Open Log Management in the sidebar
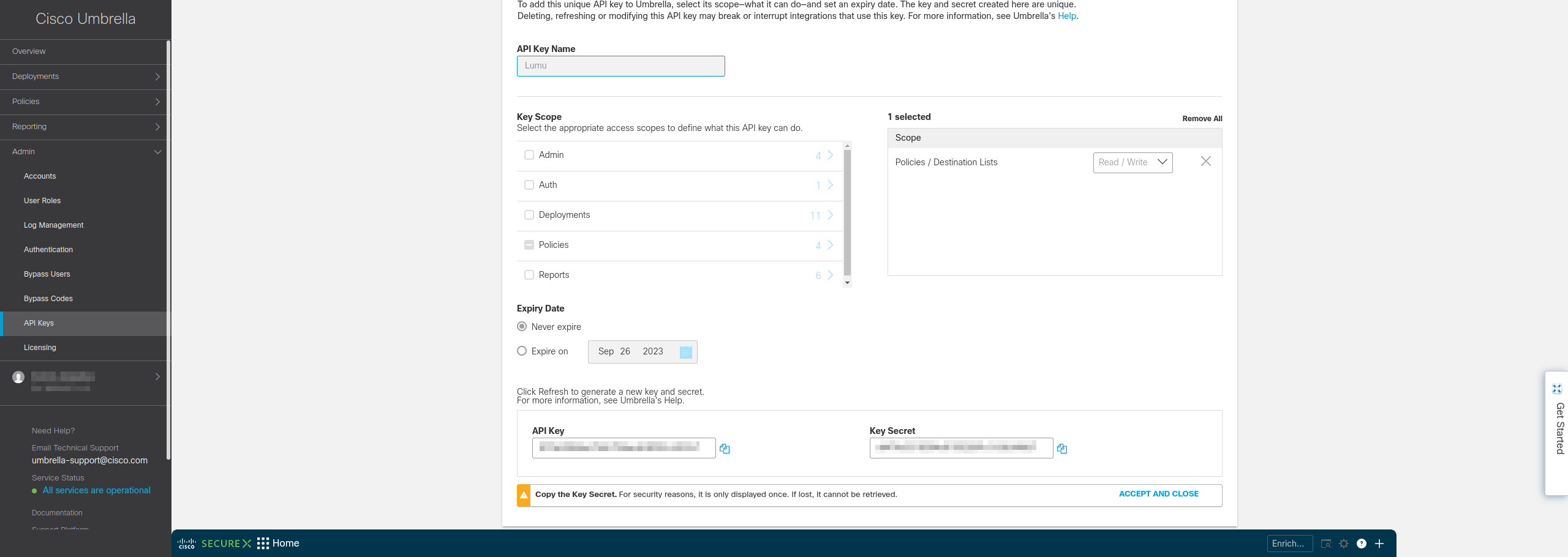Screen dimensions: 1568x557 54,225
